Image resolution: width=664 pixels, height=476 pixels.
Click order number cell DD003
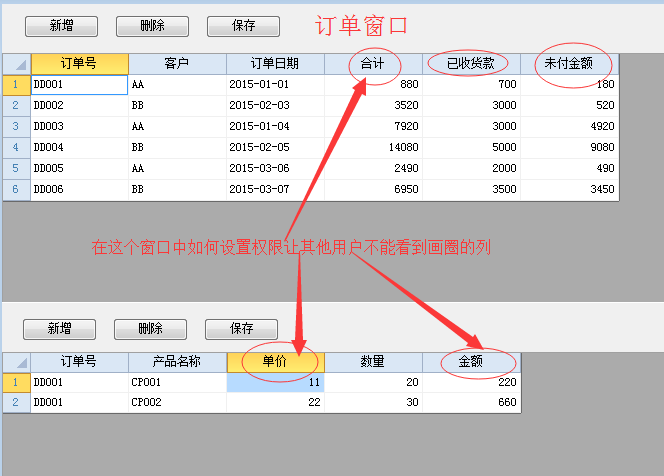(x=80, y=127)
